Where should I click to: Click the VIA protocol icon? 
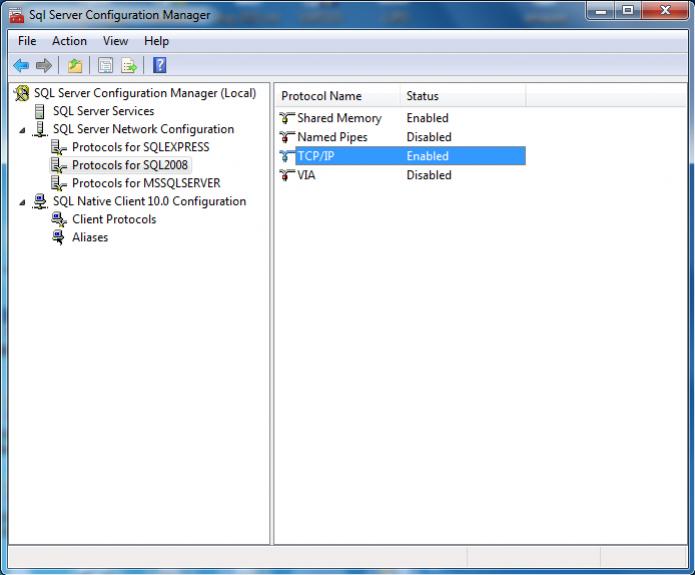(x=287, y=175)
